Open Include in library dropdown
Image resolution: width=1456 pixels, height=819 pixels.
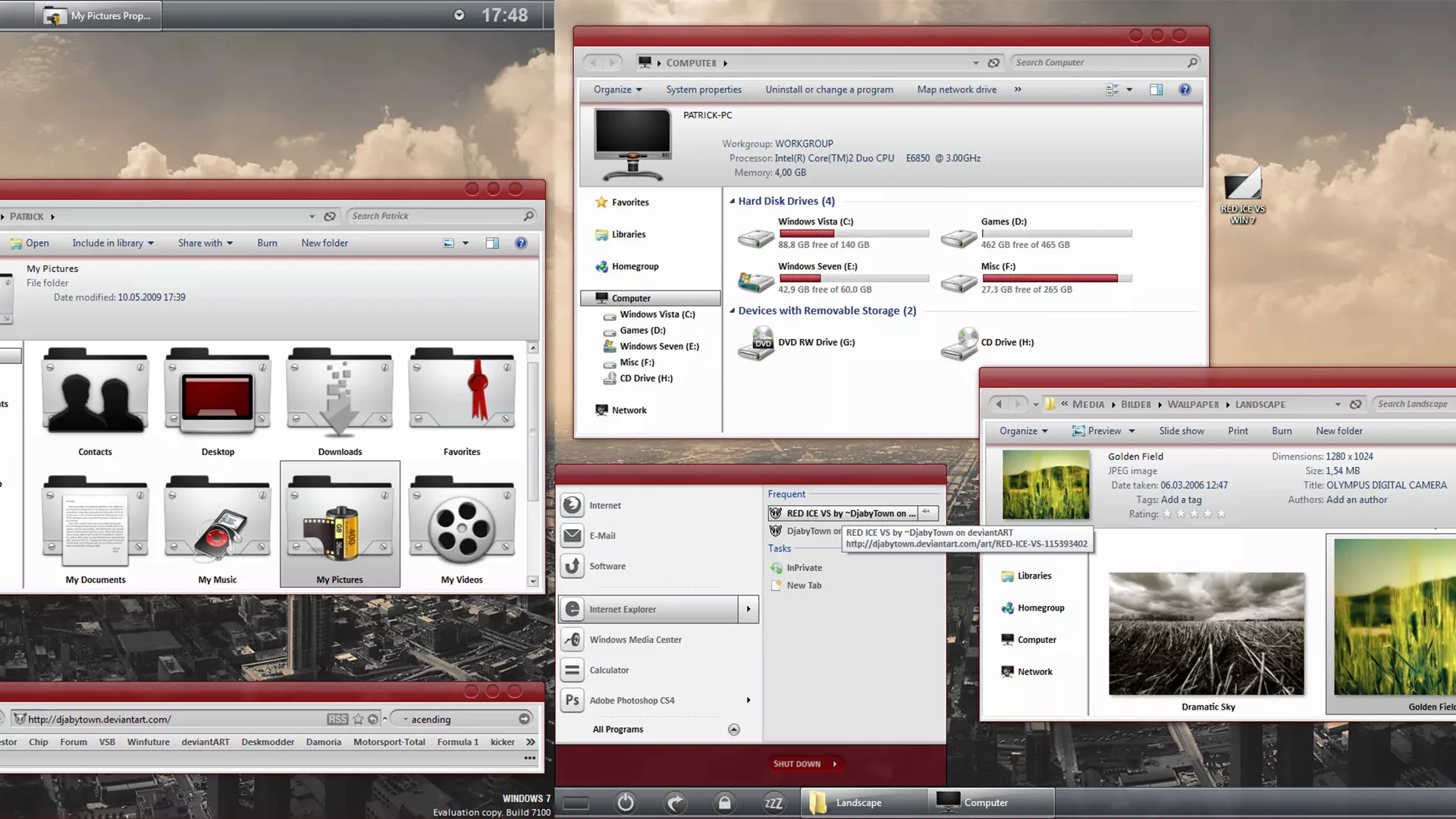[113, 243]
